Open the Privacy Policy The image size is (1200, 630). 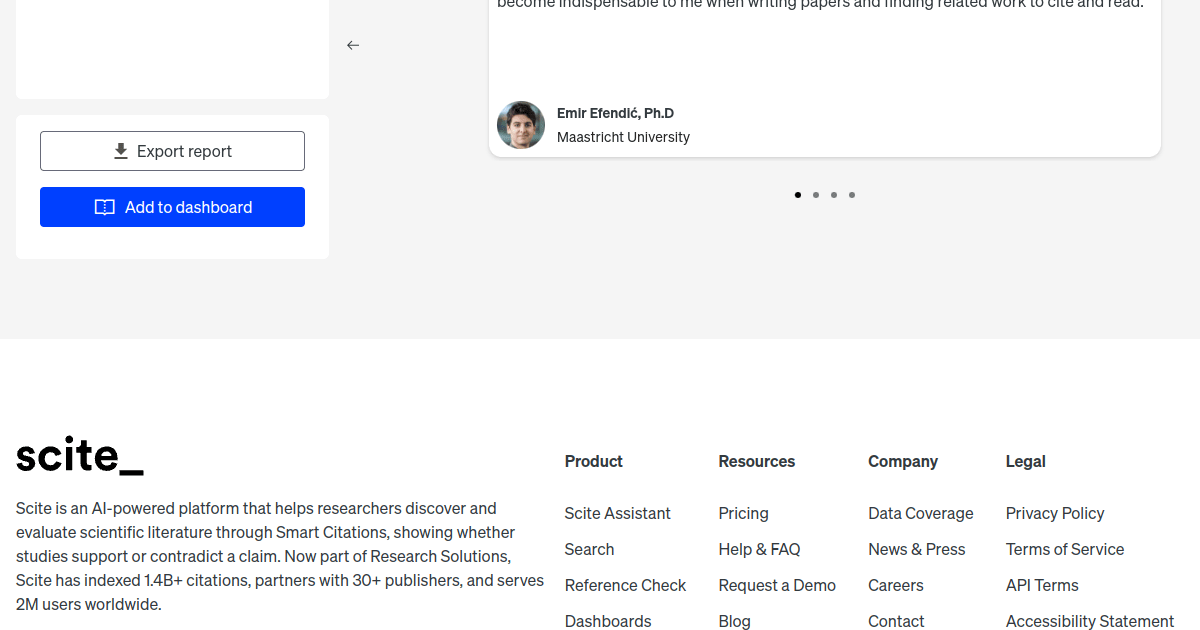1054,513
